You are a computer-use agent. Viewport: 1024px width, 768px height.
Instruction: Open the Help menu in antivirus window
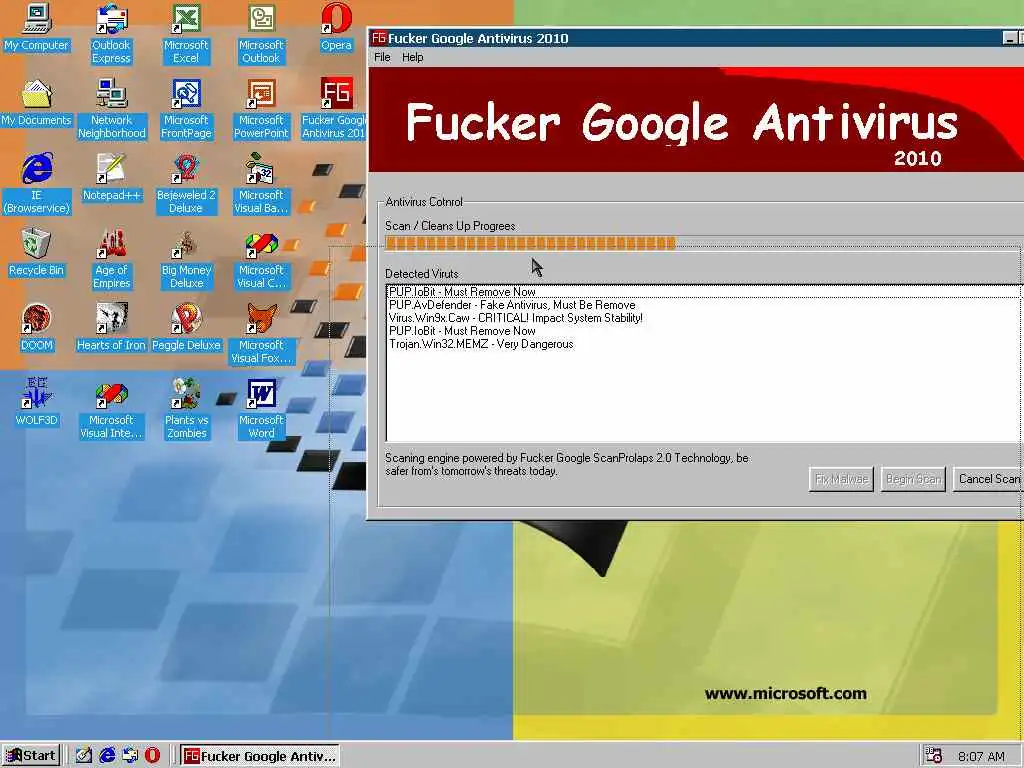(x=412, y=57)
